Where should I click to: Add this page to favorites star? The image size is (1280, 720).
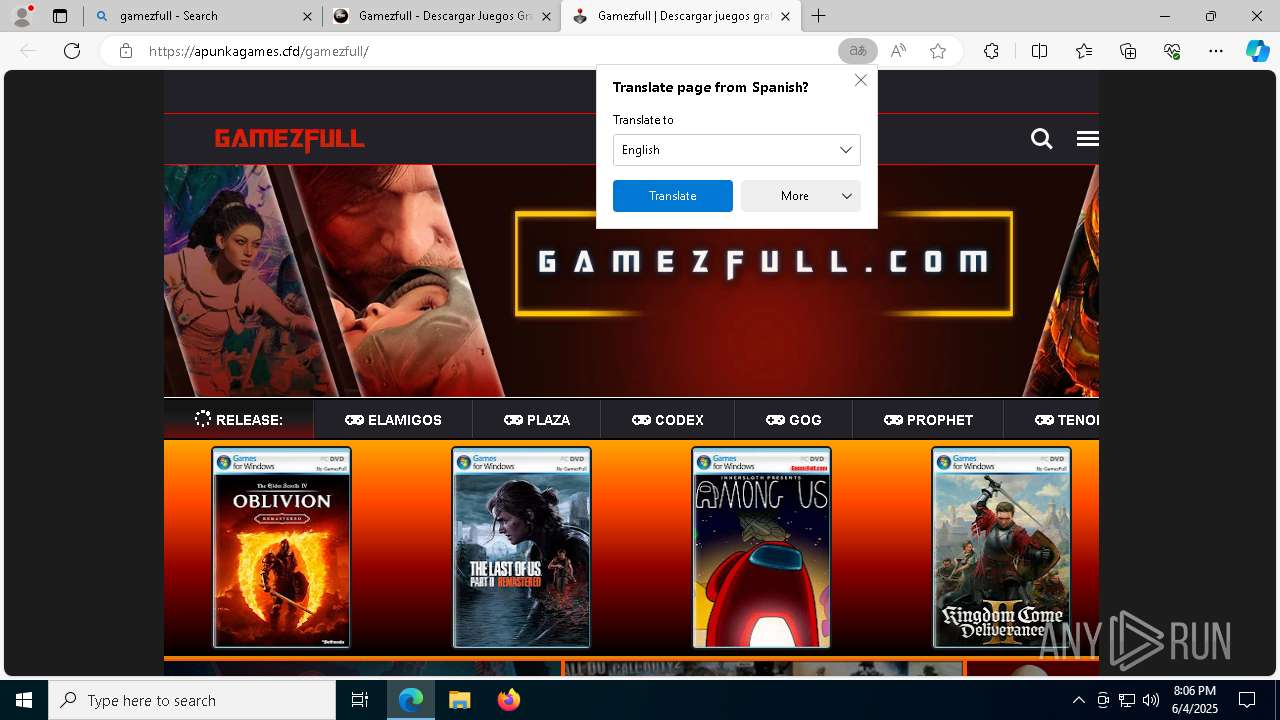click(938, 51)
